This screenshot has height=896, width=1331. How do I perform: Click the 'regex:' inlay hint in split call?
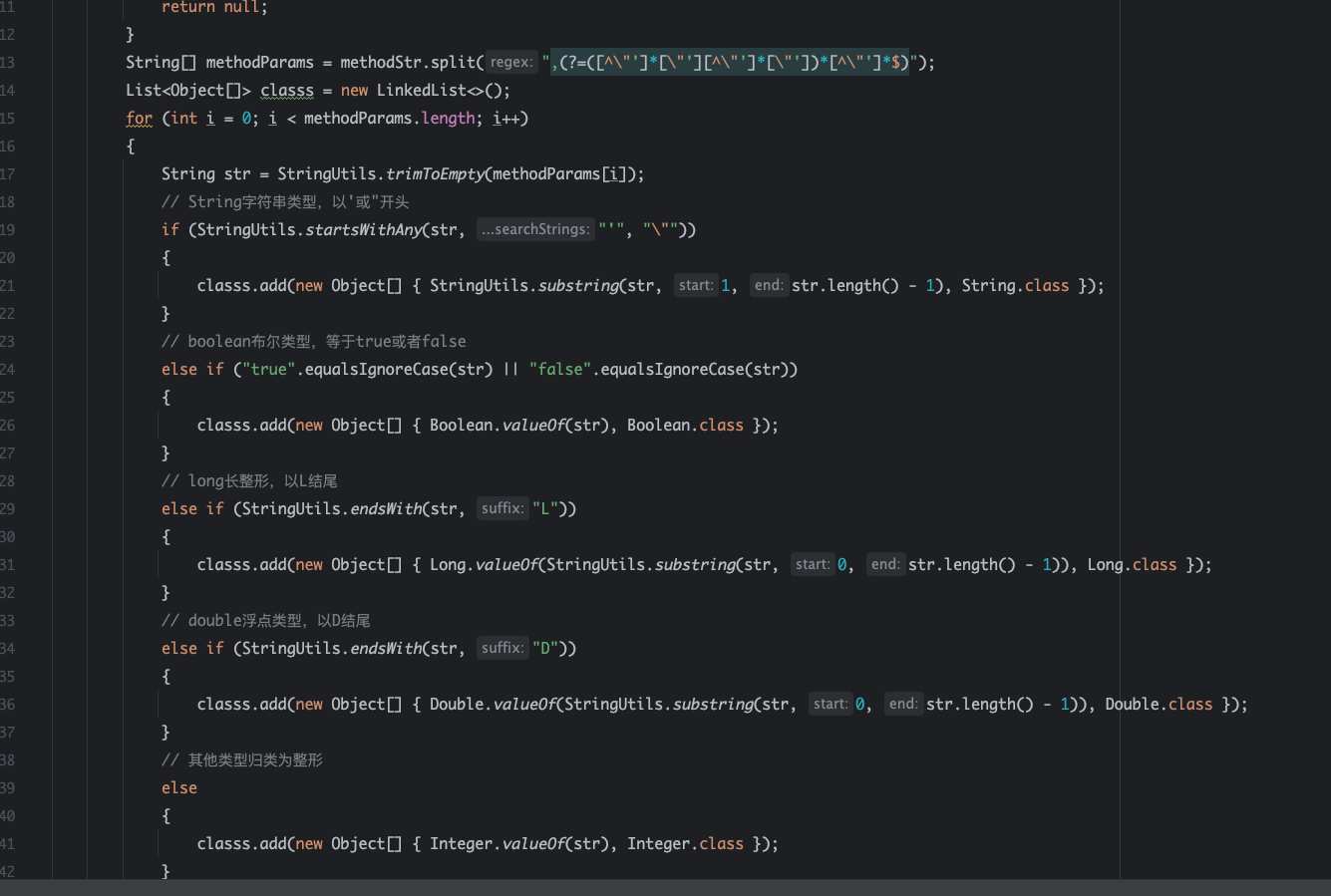click(511, 62)
